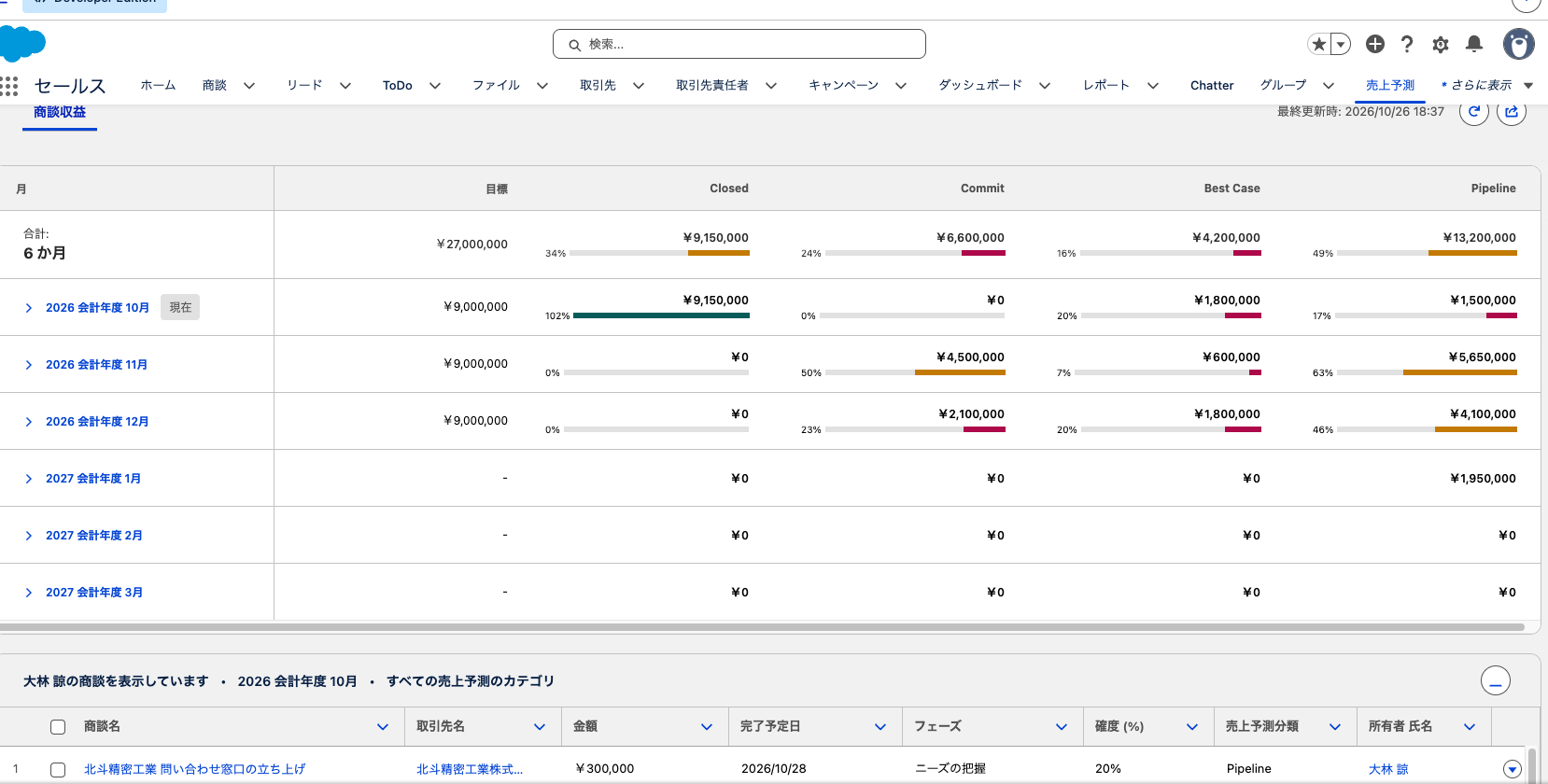
Task: Go to the ホーム tab
Action: [x=158, y=85]
